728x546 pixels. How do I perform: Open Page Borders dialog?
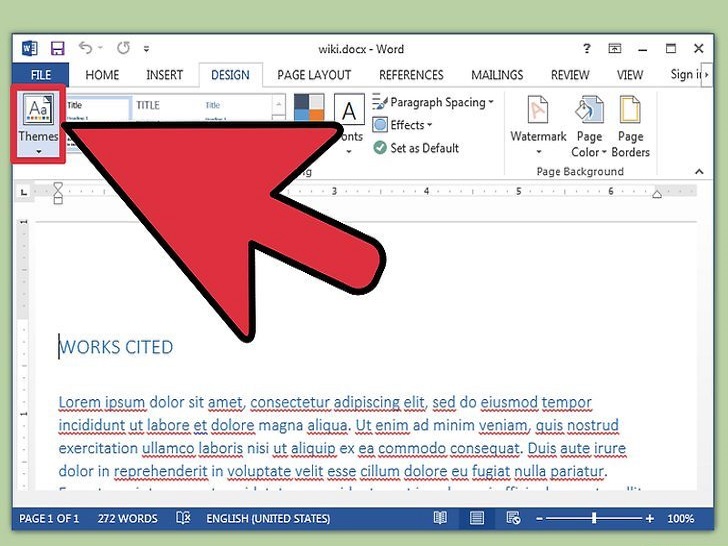click(630, 126)
